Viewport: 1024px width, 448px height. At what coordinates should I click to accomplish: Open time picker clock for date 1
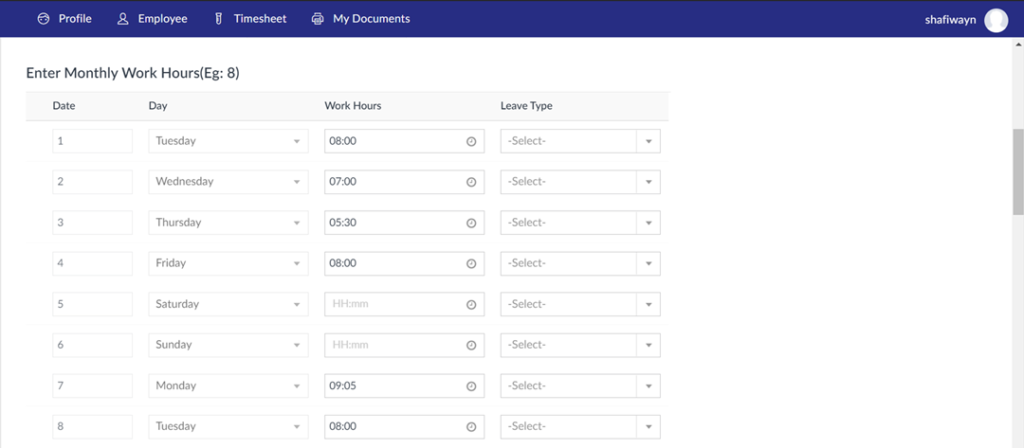(x=471, y=141)
